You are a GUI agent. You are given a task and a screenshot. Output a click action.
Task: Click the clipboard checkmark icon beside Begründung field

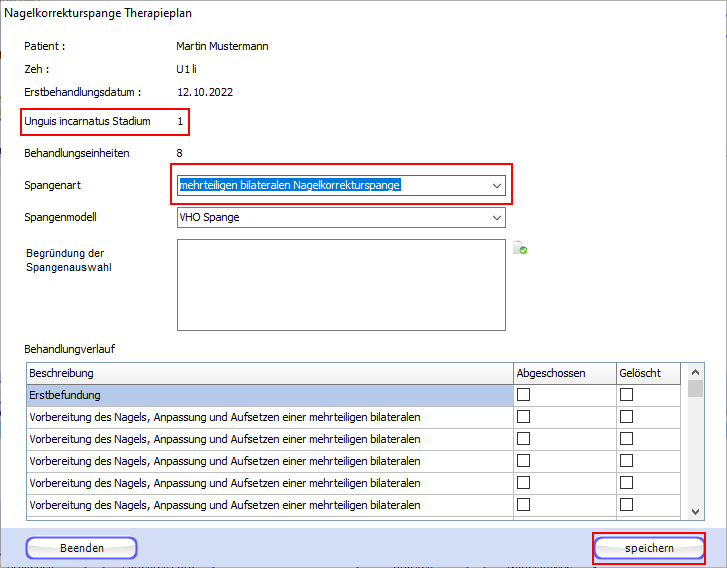[x=520, y=248]
